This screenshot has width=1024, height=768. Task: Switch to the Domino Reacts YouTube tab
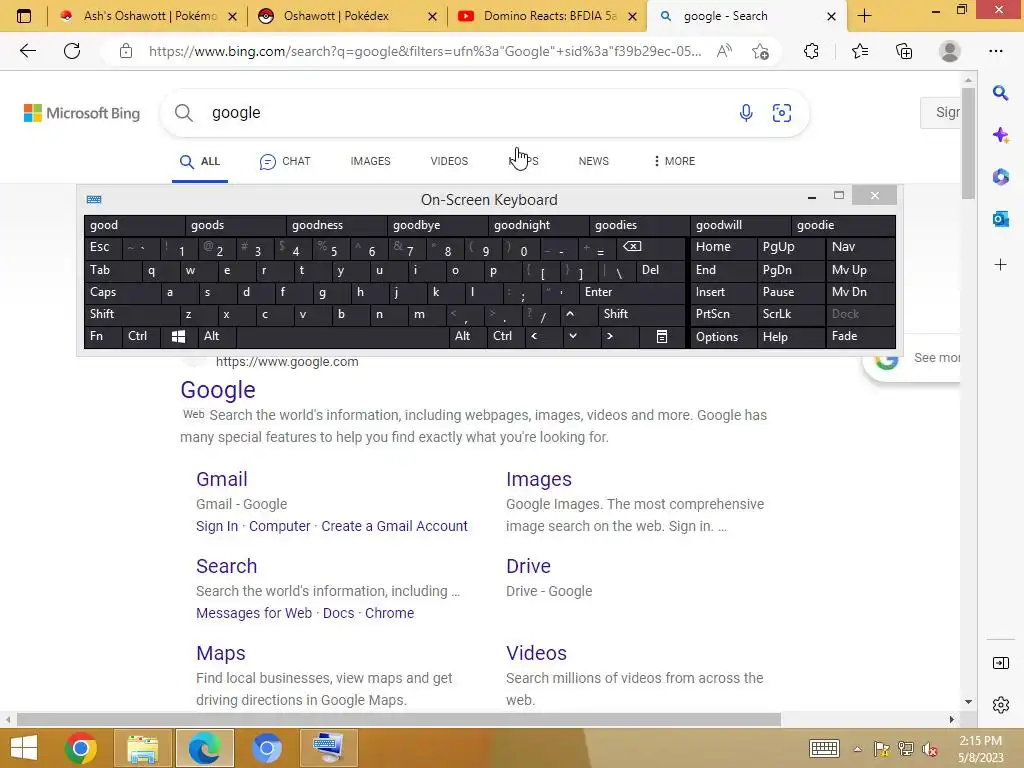pyautogui.click(x=547, y=16)
